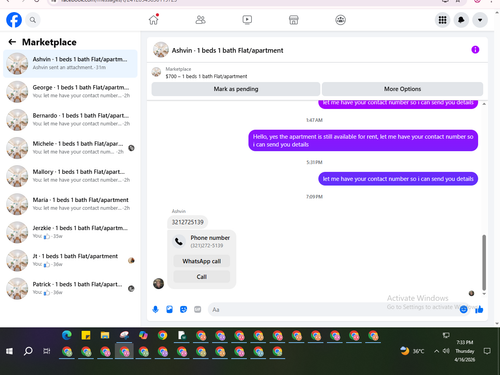500x375 pixels.
Task: Click More Options button
Action: (402, 89)
